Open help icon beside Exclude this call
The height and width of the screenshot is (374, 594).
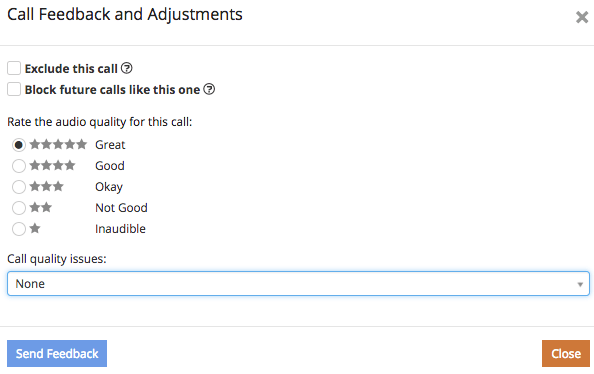pos(127,68)
